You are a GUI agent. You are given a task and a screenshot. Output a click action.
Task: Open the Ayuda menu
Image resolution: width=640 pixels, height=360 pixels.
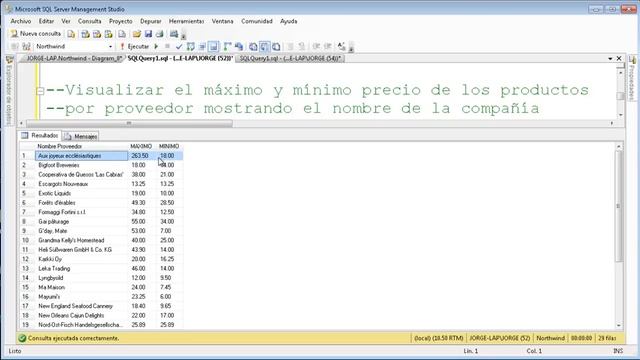point(289,21)
